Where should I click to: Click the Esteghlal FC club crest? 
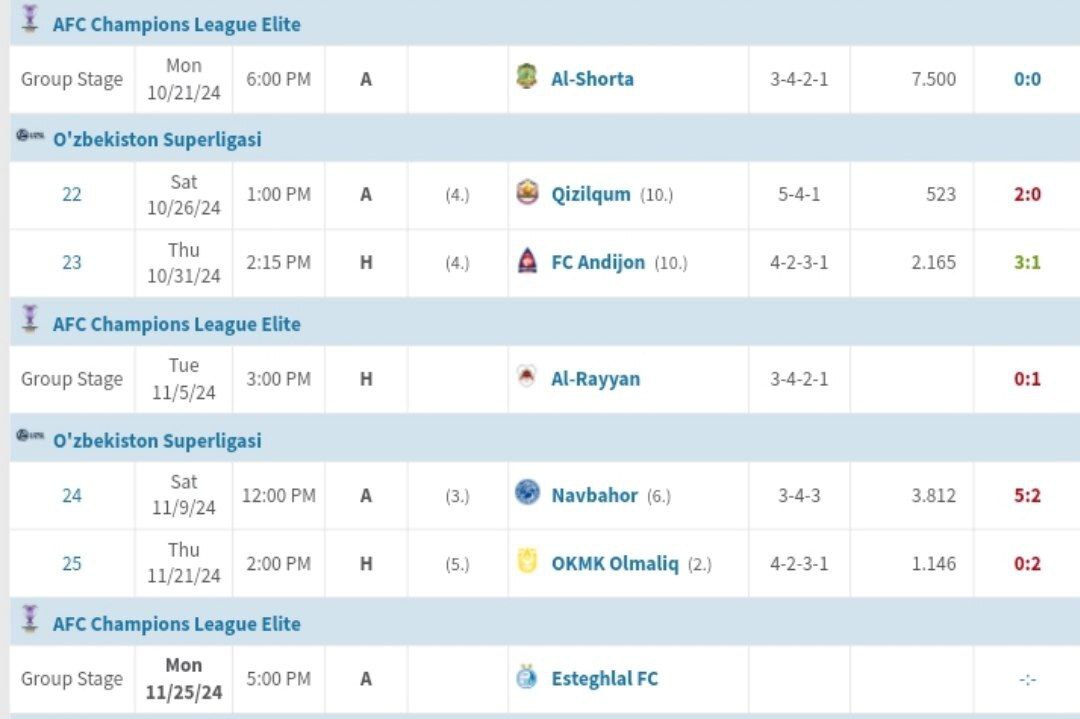[x=527, y=678]
